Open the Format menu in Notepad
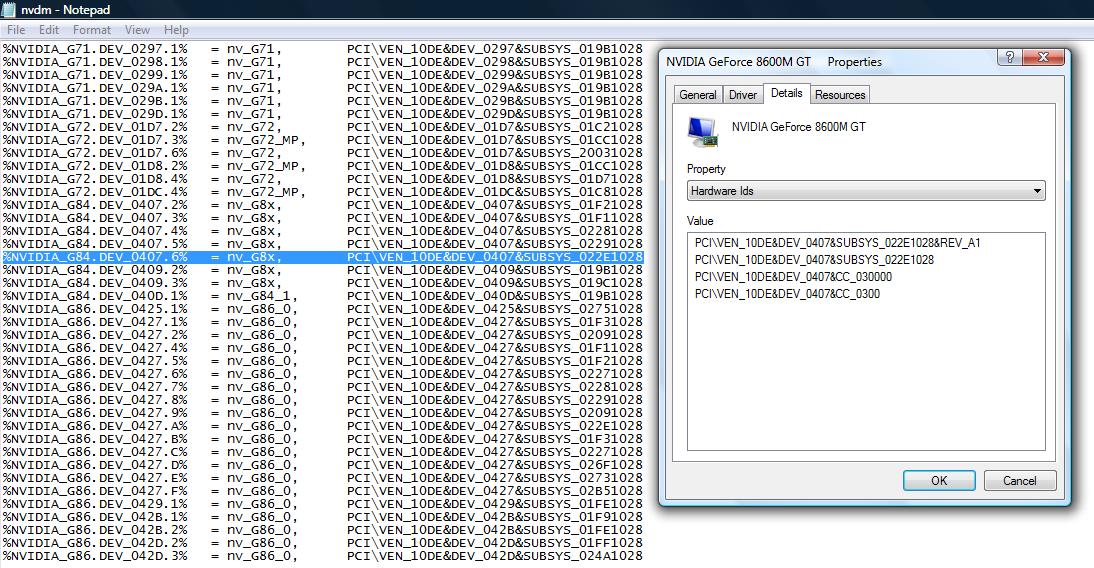This screenshot has width=1094, height=568. [x=91, y=30]
